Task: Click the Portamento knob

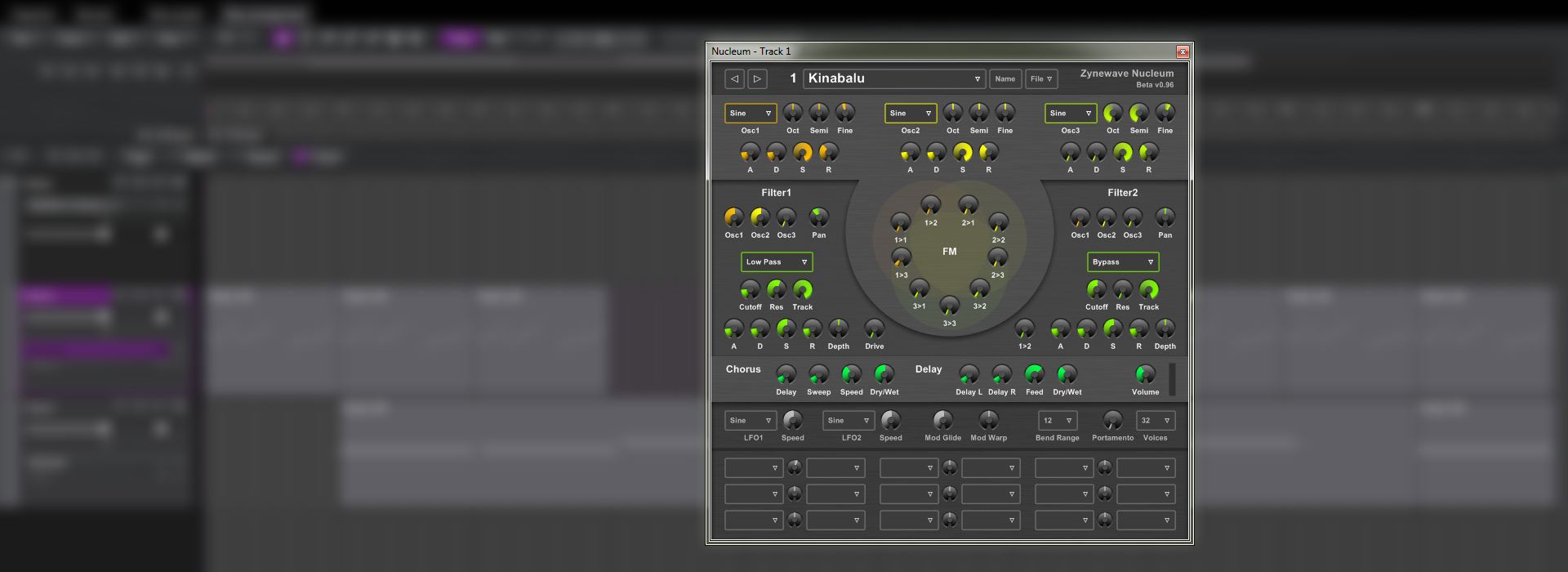Action: (1112, 420)
